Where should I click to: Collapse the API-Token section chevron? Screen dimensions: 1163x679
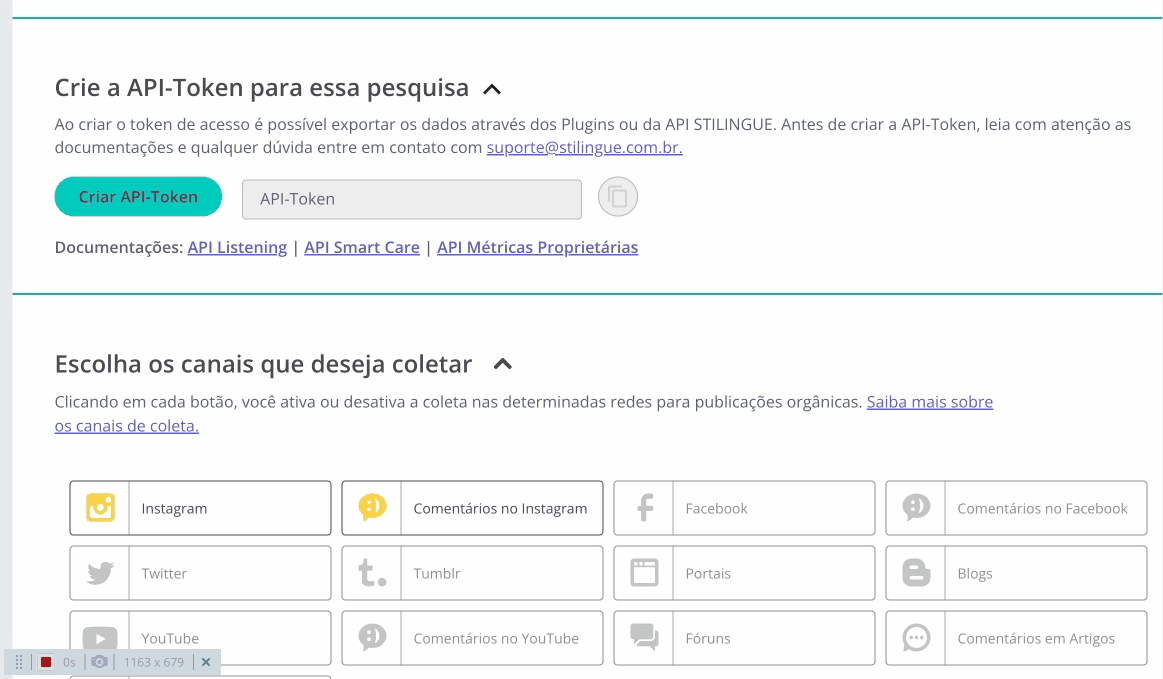pyautogui.click(x=492, y=89)
